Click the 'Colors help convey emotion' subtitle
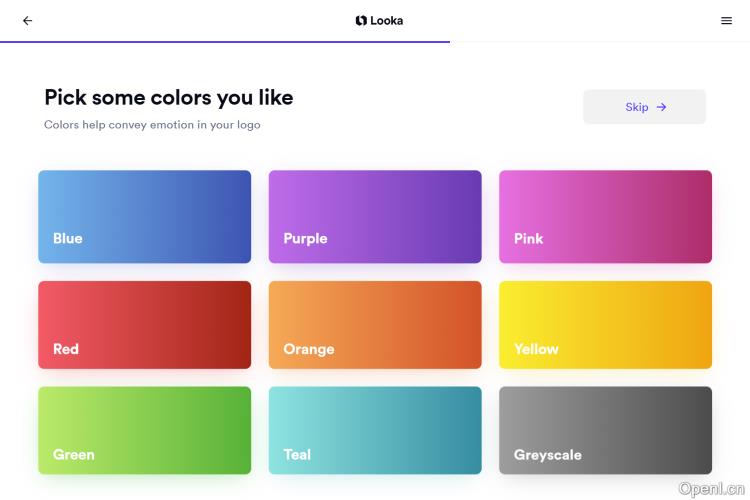The width and height of the screenshot is (750, 500). [x=152, y=125]
